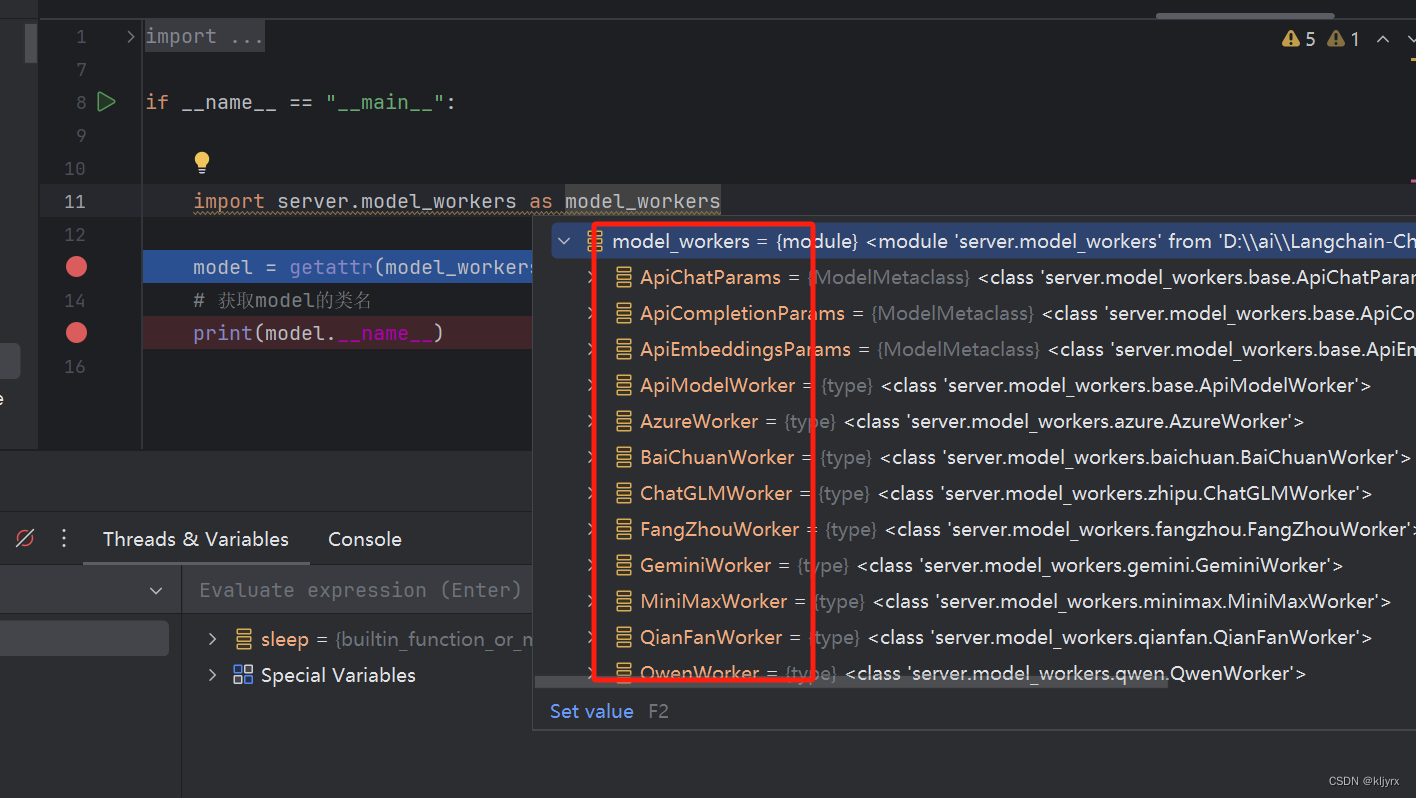Image resolution: width=1416 pixels, height=798 pixels.
Task: Select the QwenWorker class value text
Action: (1076, 673)
